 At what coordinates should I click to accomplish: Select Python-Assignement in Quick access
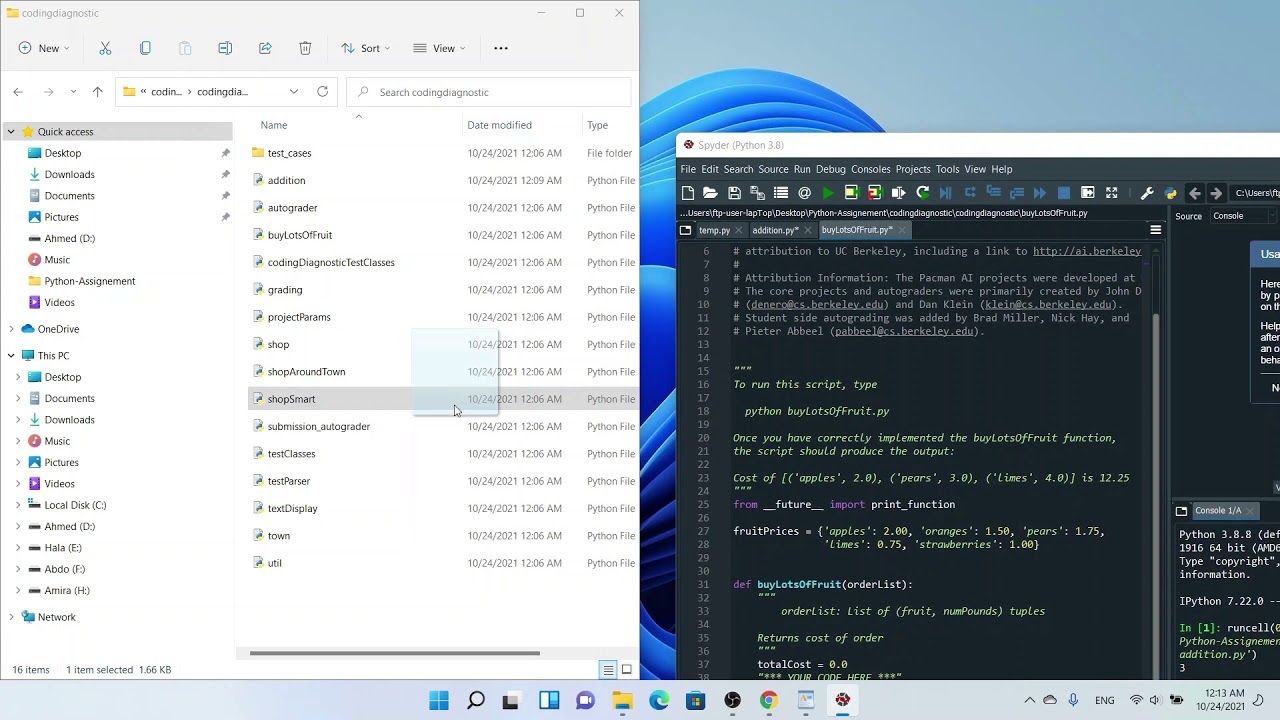click(x=89, y=281)
